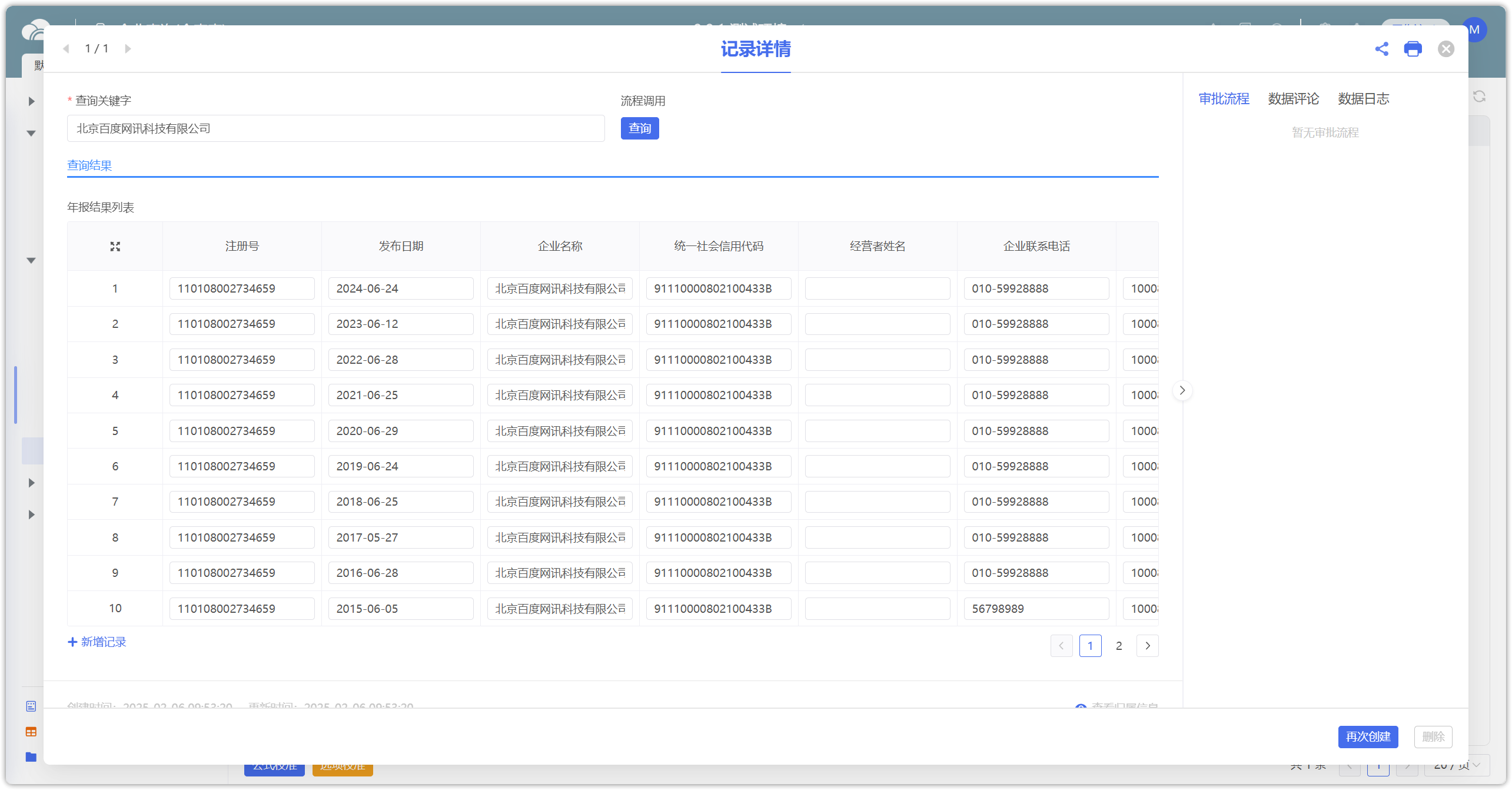
Task: Open the 审批流程 tab
Action: coord(1224,99)
